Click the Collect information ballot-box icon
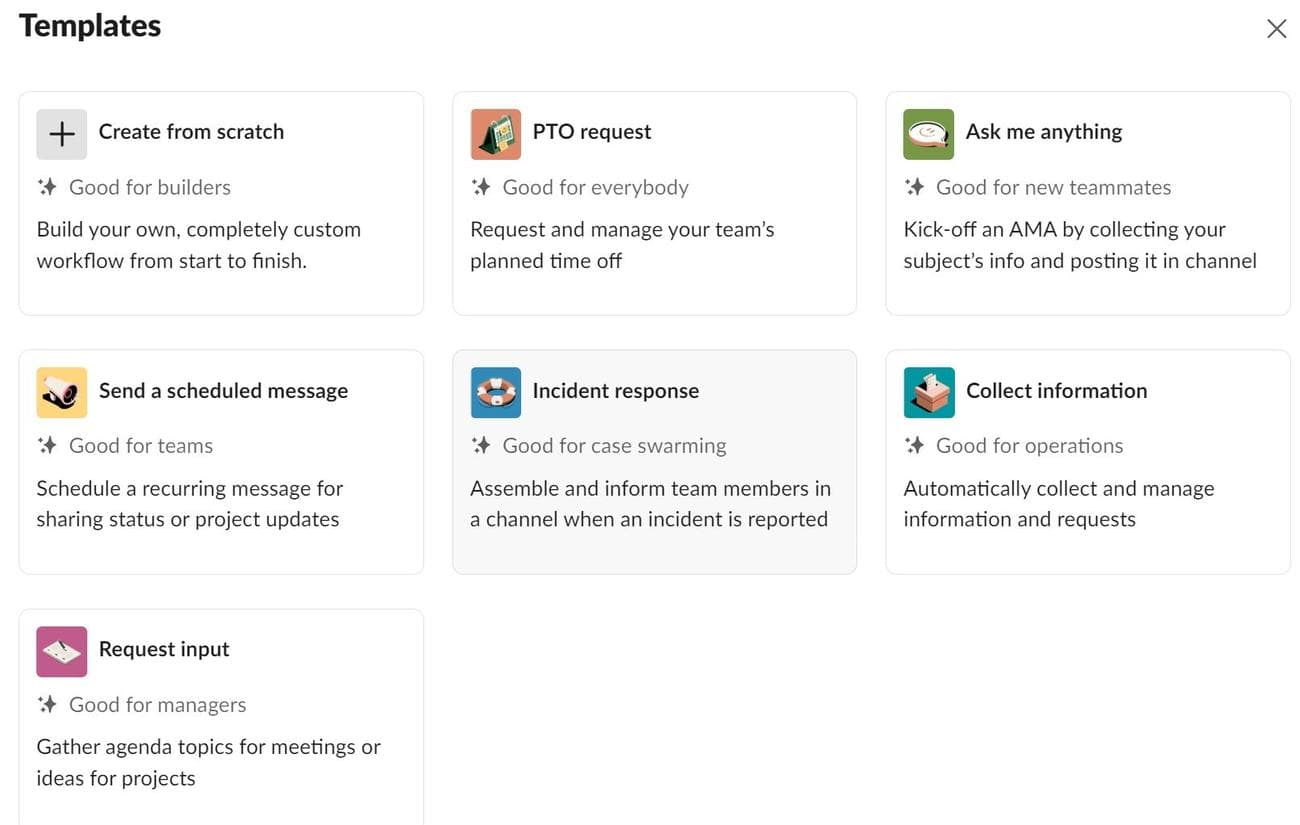Screen dimensions: 1300x825 928,392
